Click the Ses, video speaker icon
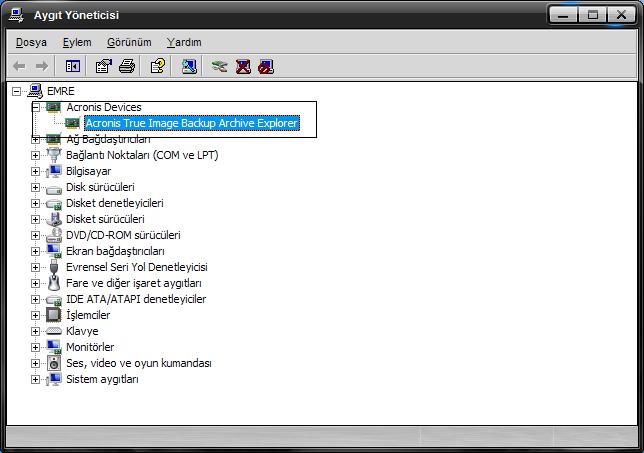 click(53, 363)
